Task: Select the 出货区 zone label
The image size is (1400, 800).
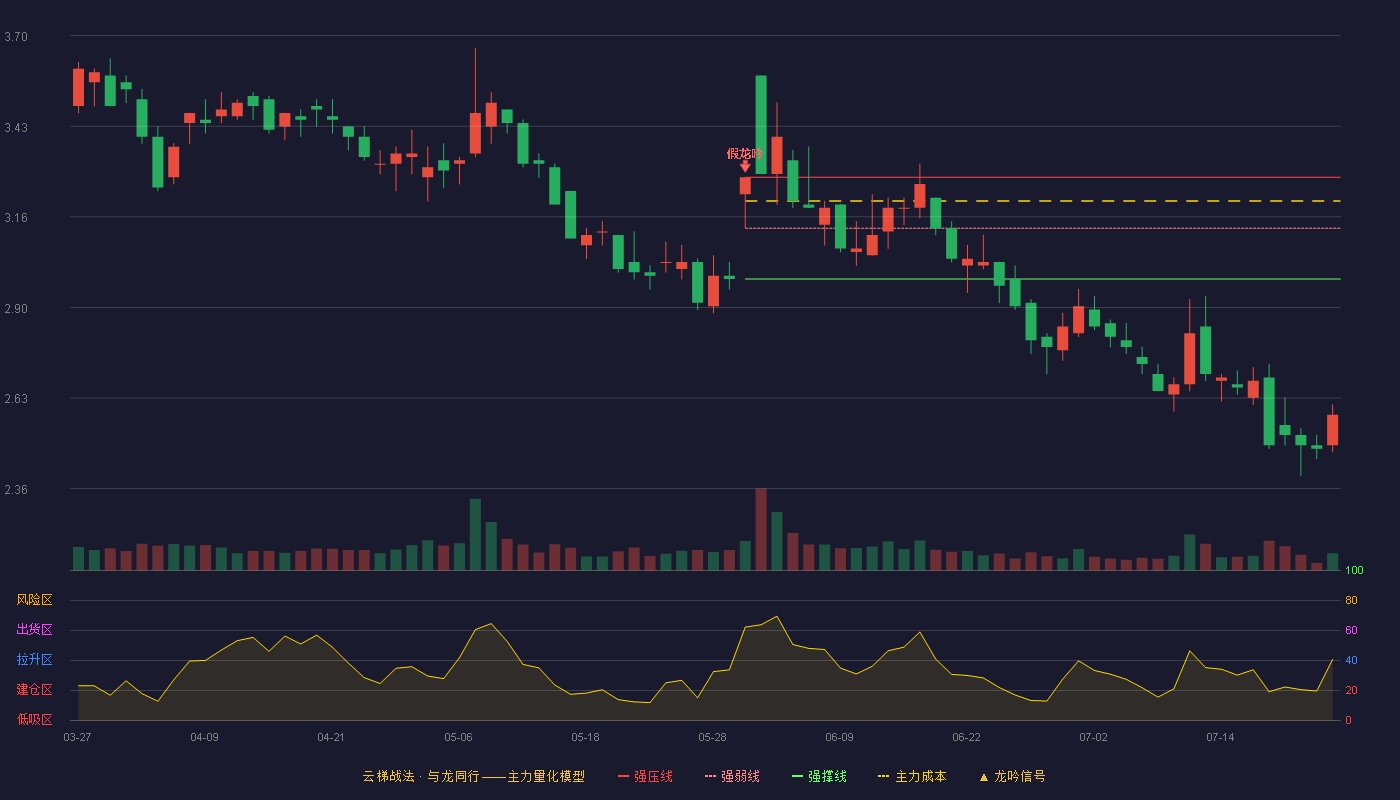Action: (x=34, y=630)
